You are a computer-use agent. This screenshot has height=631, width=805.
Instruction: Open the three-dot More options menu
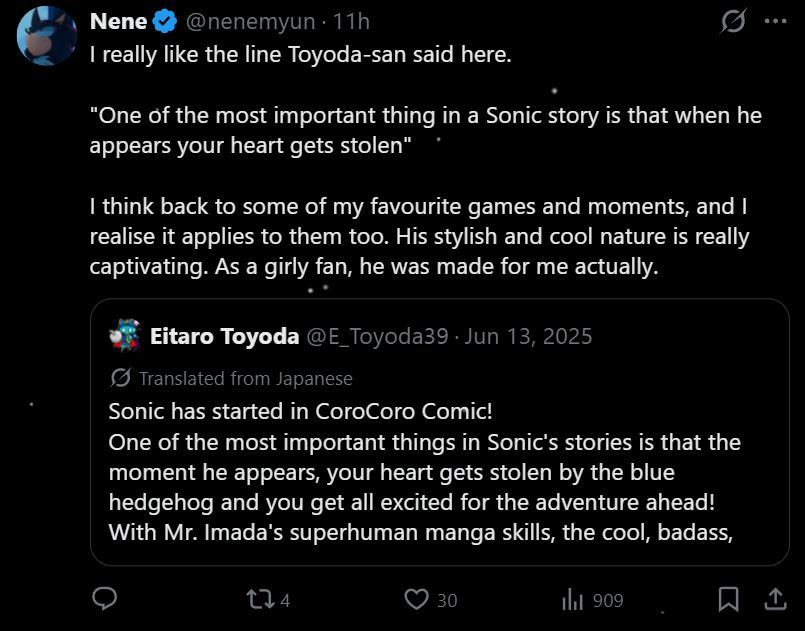[775, 21]
